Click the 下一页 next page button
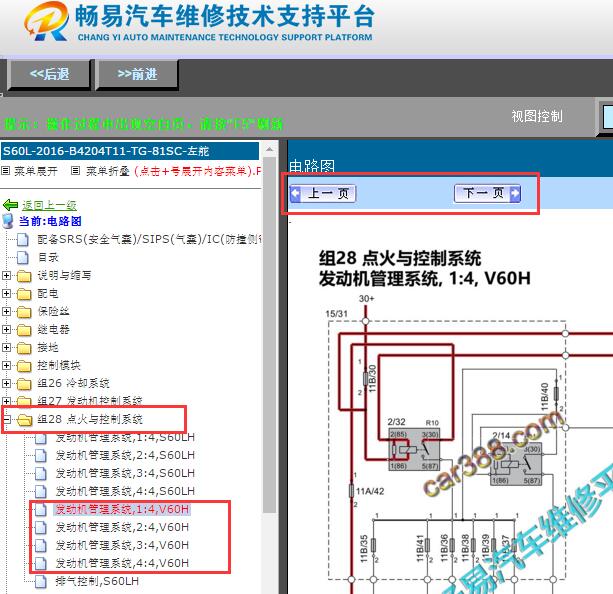 (488, 193)
